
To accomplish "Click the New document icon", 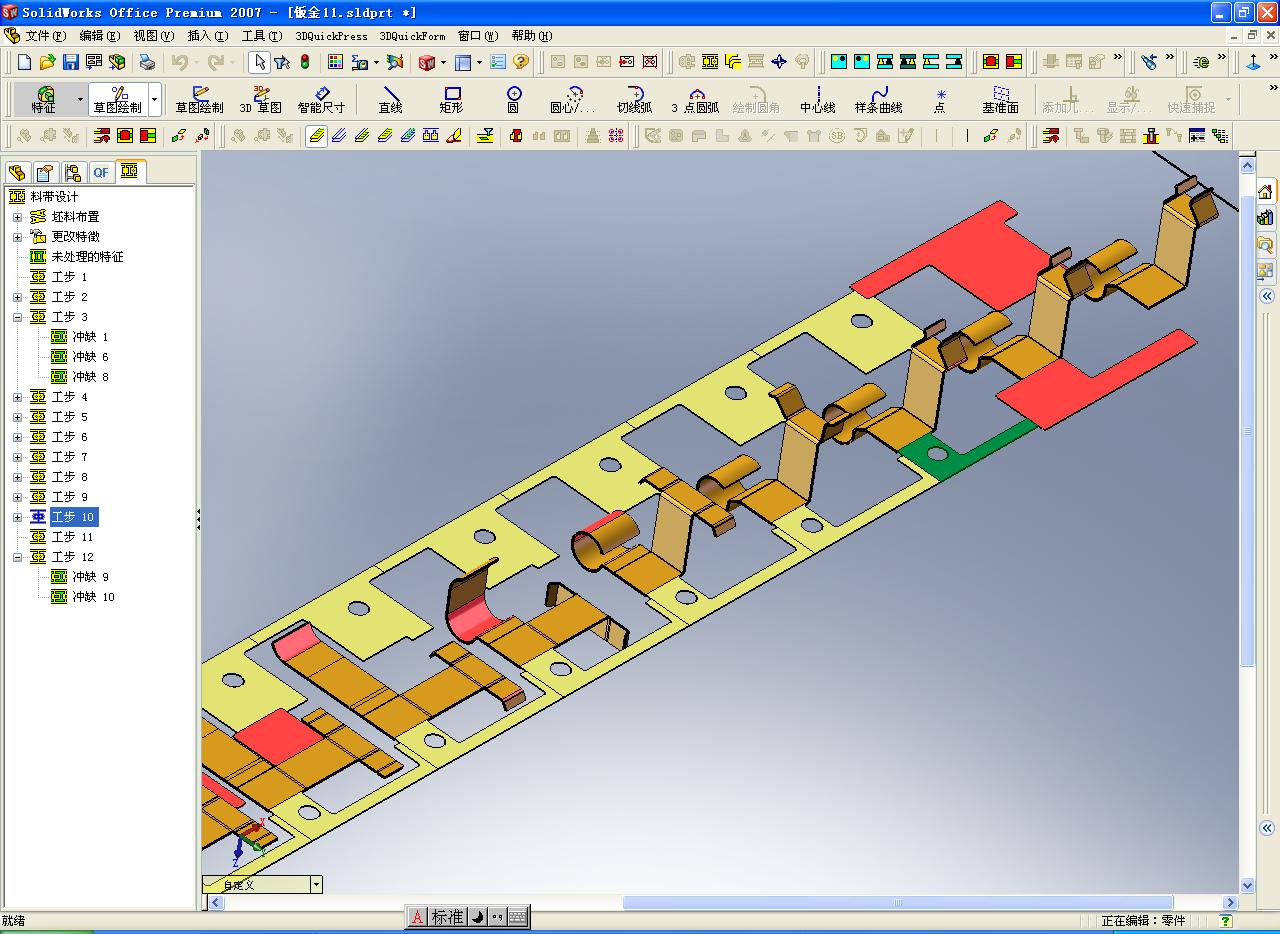I will 25,62.
